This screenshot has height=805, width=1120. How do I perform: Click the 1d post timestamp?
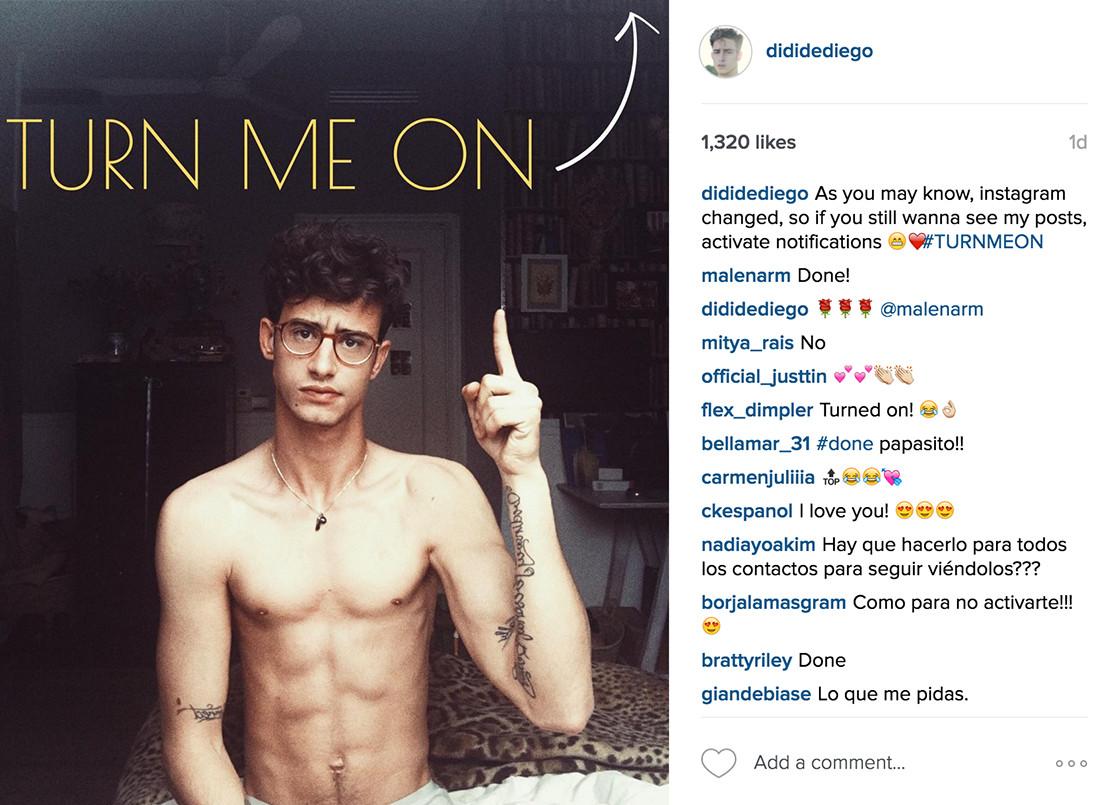tap(1077, 142)
